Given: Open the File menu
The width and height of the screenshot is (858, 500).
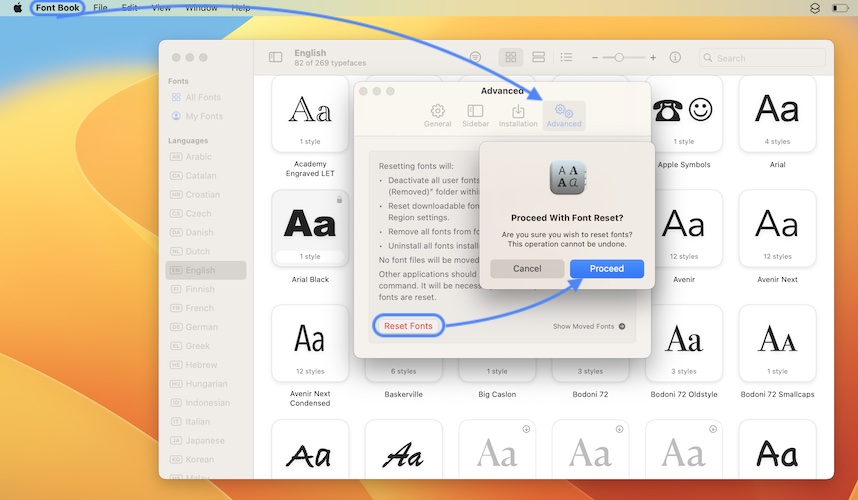Looking at the screenshot, I should tap(100, 8).
